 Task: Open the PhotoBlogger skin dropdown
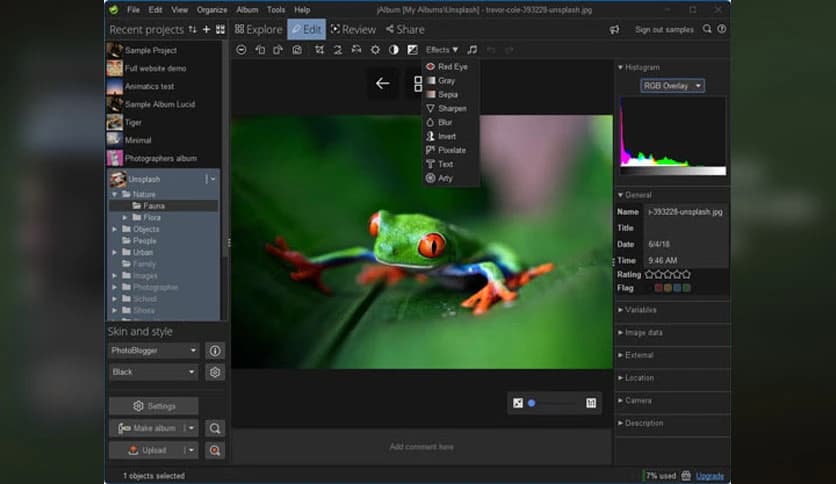pos(154,351)
